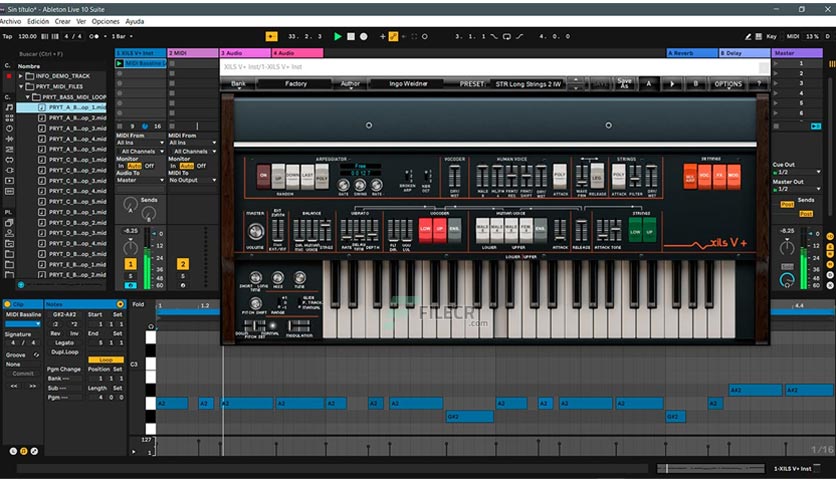Set track 1 Monitor to Auto
The width and height of the screenshot is (836, 484).
coord(135,166)
